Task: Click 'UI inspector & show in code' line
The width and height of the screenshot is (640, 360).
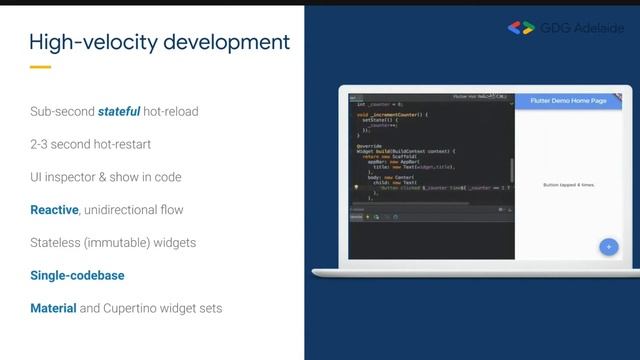Action: [106, 177]
